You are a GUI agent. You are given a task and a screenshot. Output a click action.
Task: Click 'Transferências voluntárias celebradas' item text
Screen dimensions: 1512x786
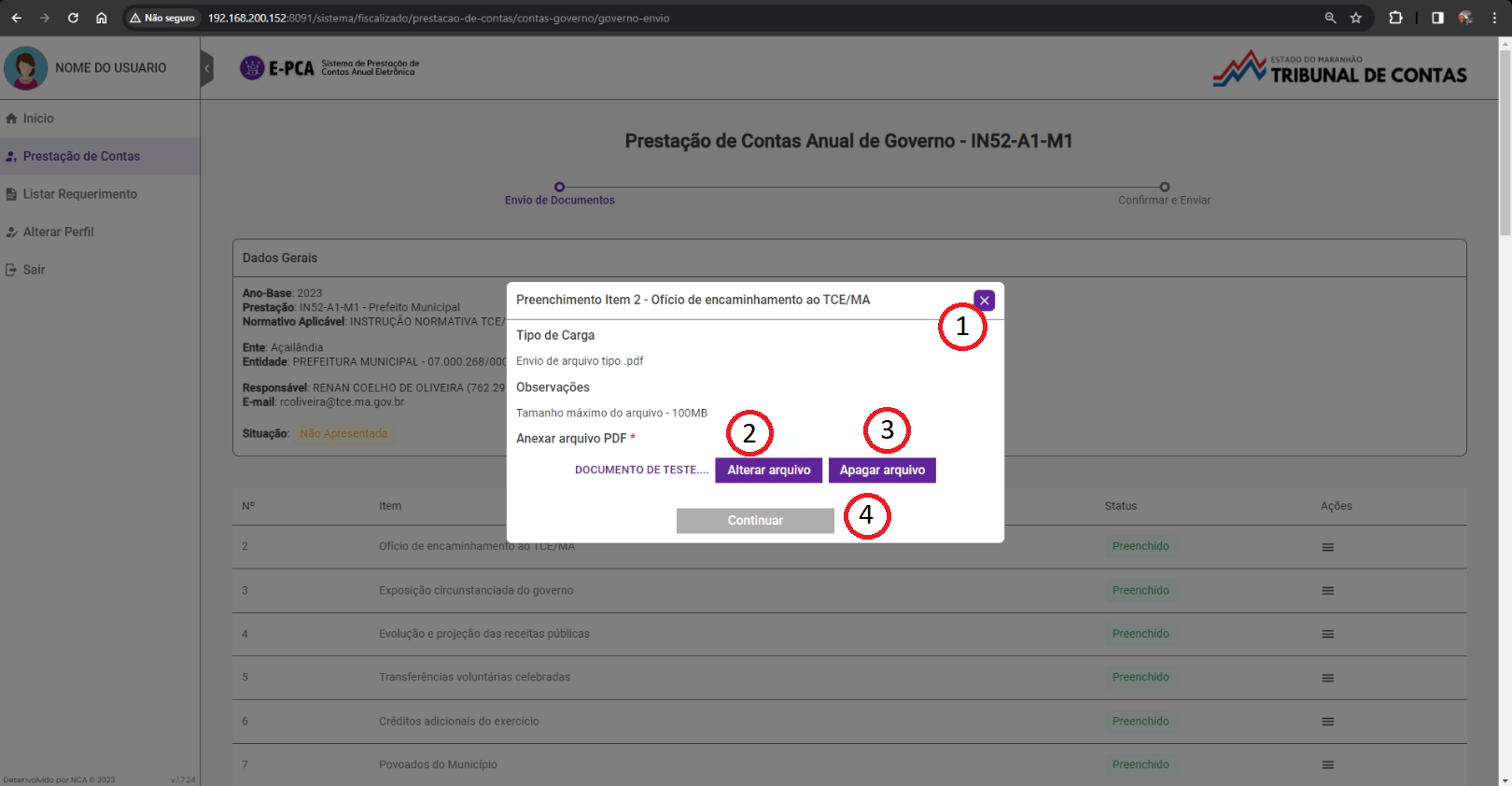click(x=474, y=677)
